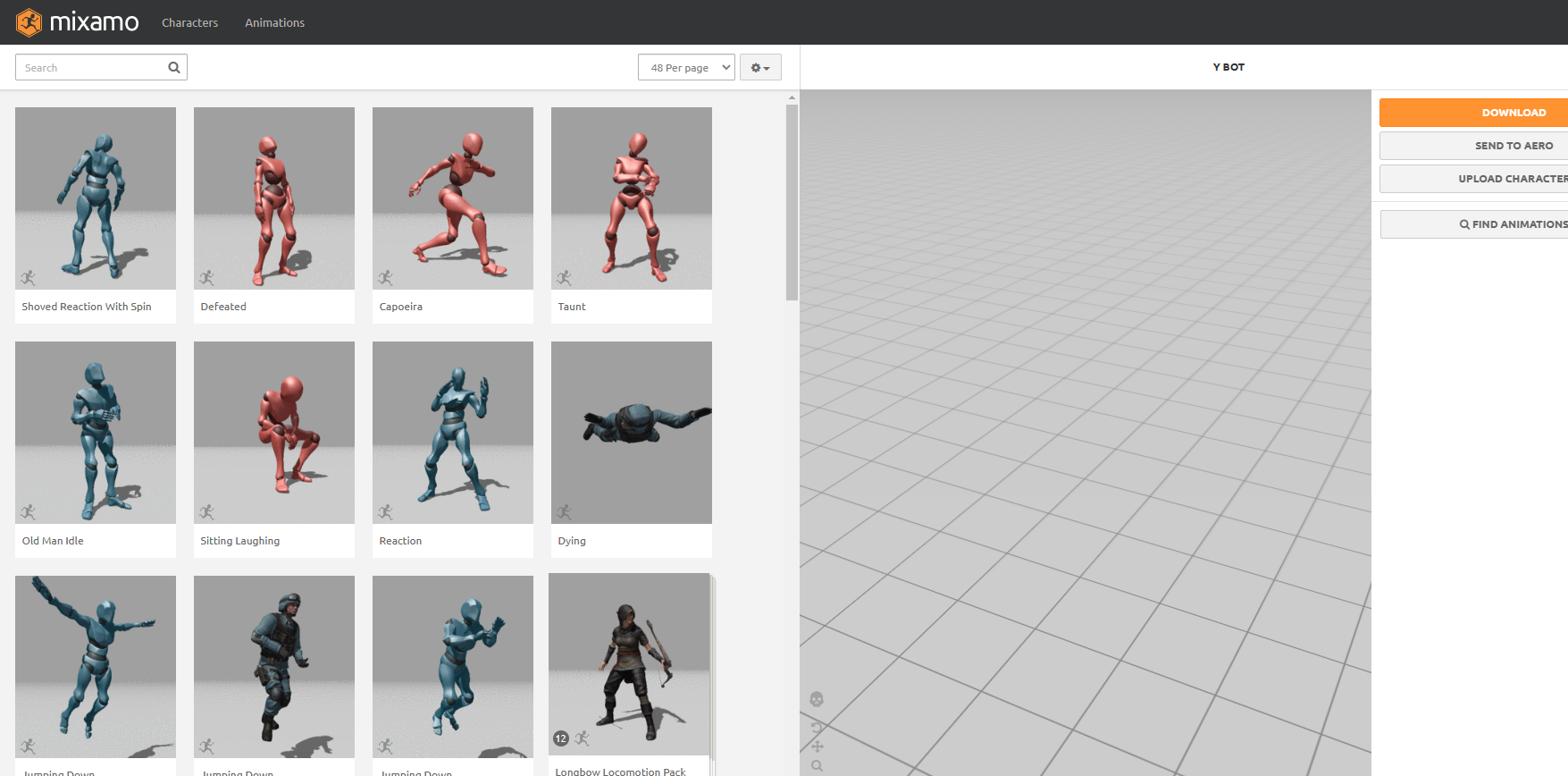This screenshot has width=1568, height=776.
Task: Click the 'Old Man Idle' label
Action: [53, 541]
